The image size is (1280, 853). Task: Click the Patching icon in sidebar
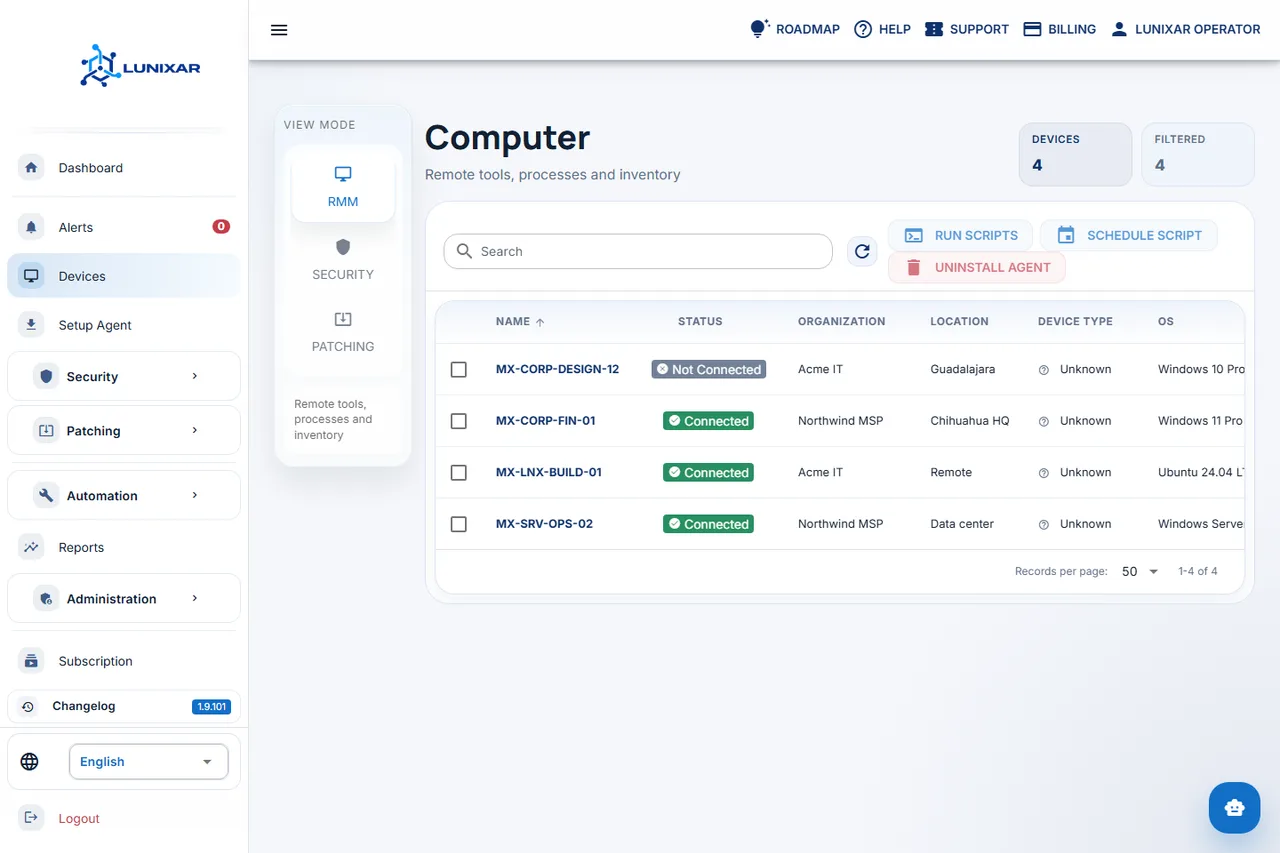[x=45, y=430]
